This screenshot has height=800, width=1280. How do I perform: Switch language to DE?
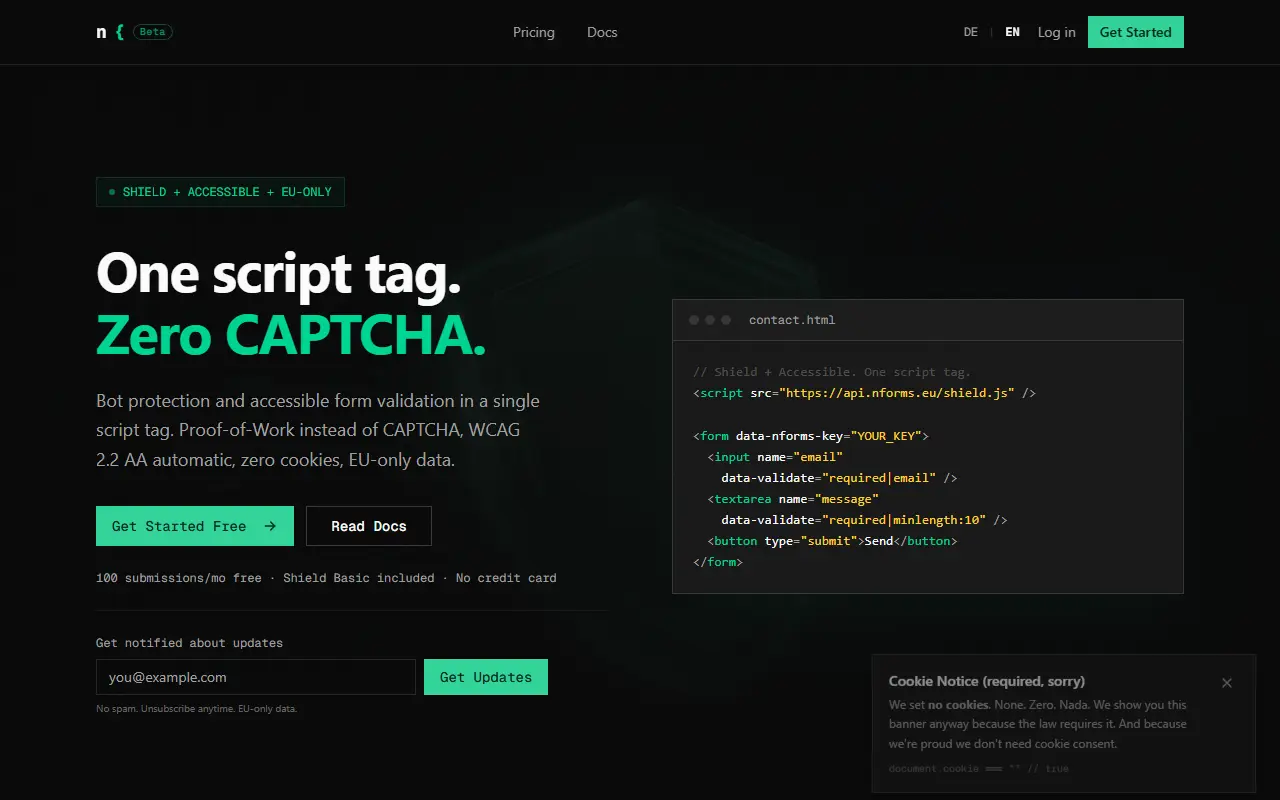point(971,32)
